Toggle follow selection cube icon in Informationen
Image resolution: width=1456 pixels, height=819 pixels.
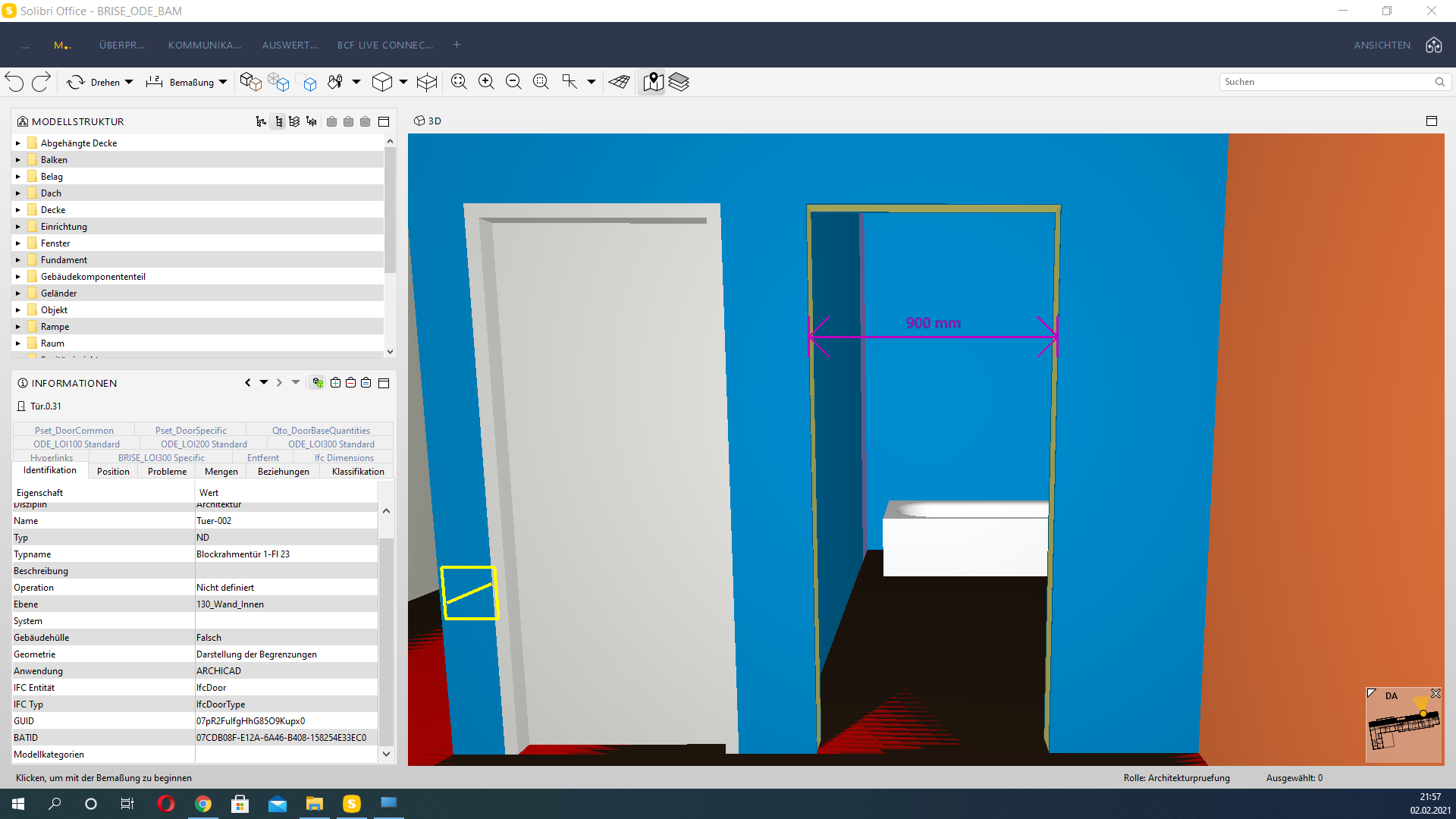(x=318, y=383)
